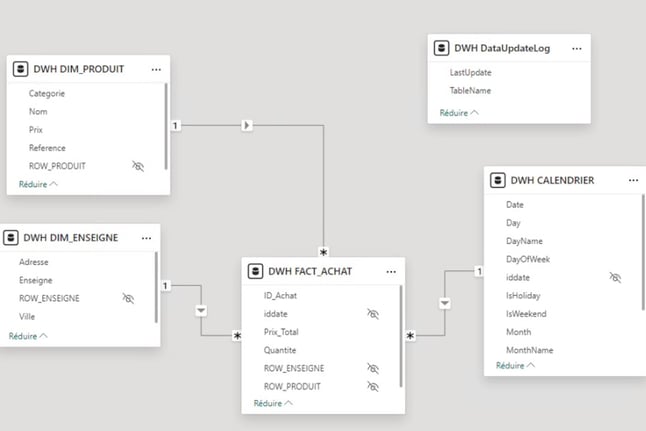Select the many-side asterisk above FACT_ACHAT
The height and width of the screenshot is (431, 646).
(x=323, y=252)
